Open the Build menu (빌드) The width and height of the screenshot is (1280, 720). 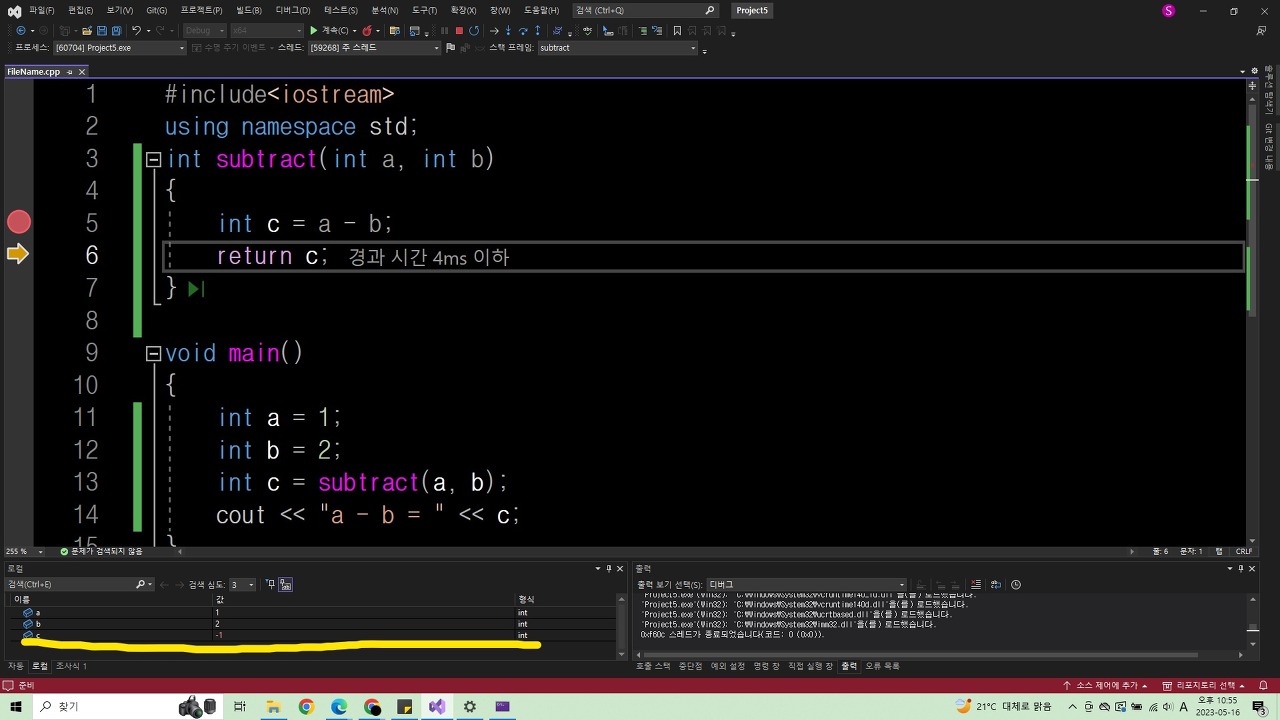[249, 10]
